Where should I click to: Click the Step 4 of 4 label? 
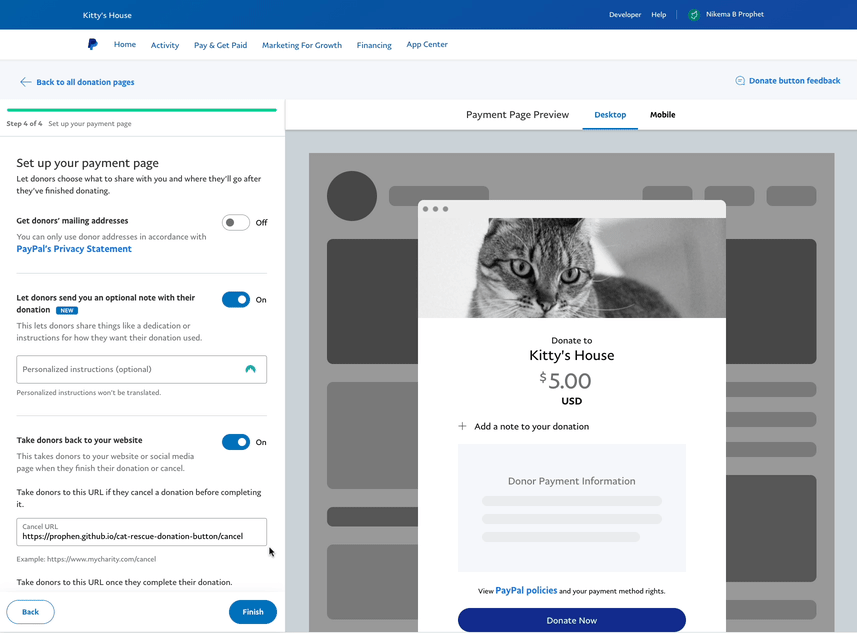pos(24,124)
